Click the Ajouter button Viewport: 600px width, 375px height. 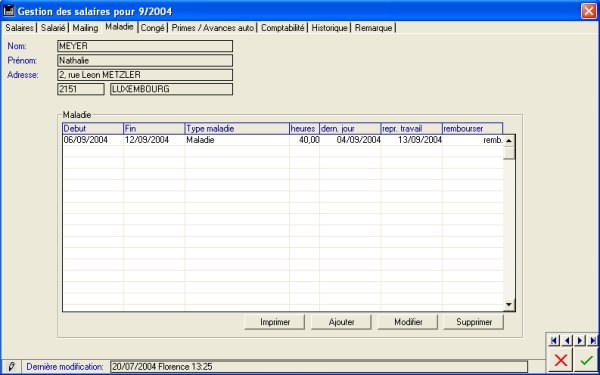click(x=341, y=322)
